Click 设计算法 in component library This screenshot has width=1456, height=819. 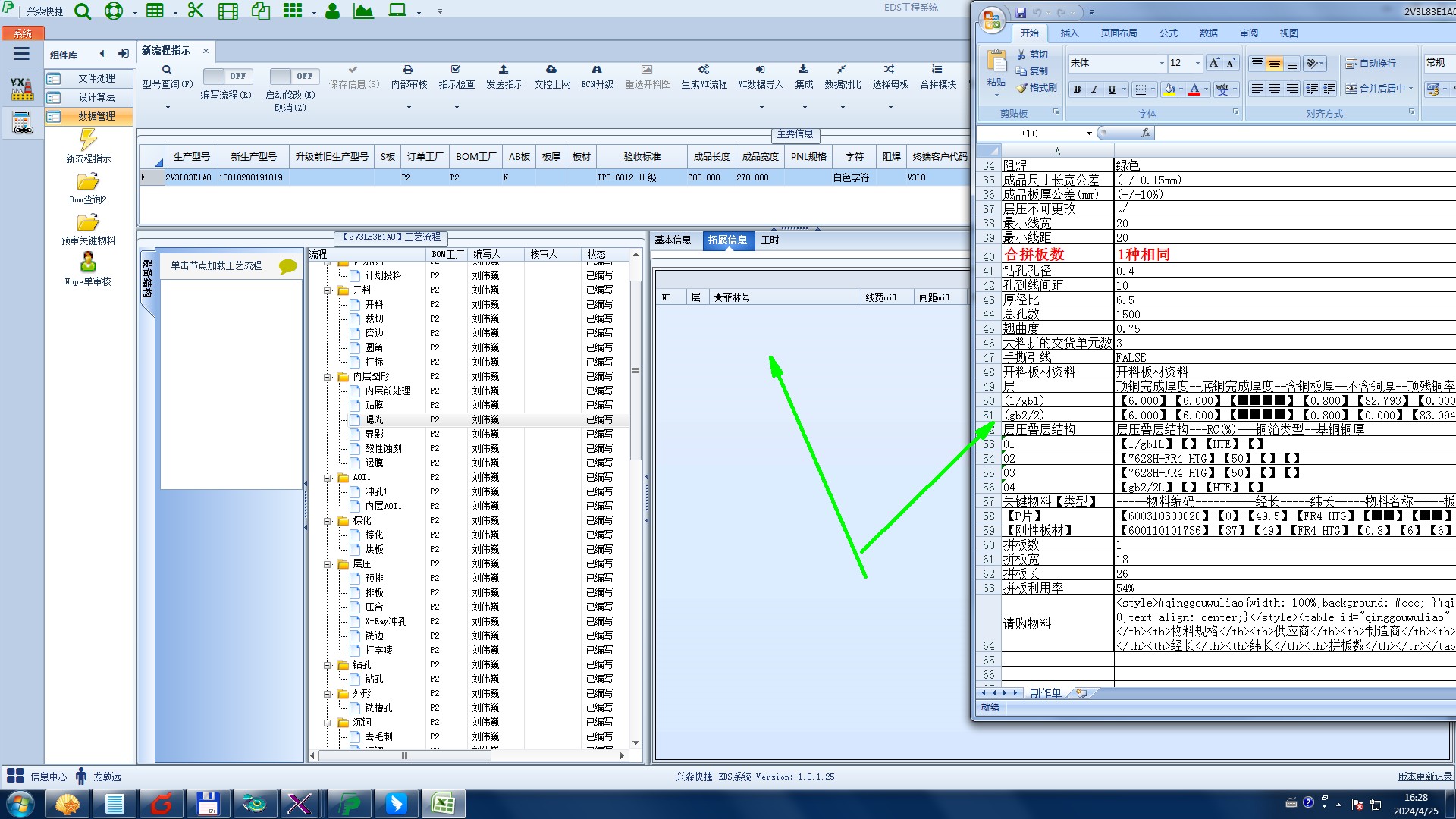[89, 98]
